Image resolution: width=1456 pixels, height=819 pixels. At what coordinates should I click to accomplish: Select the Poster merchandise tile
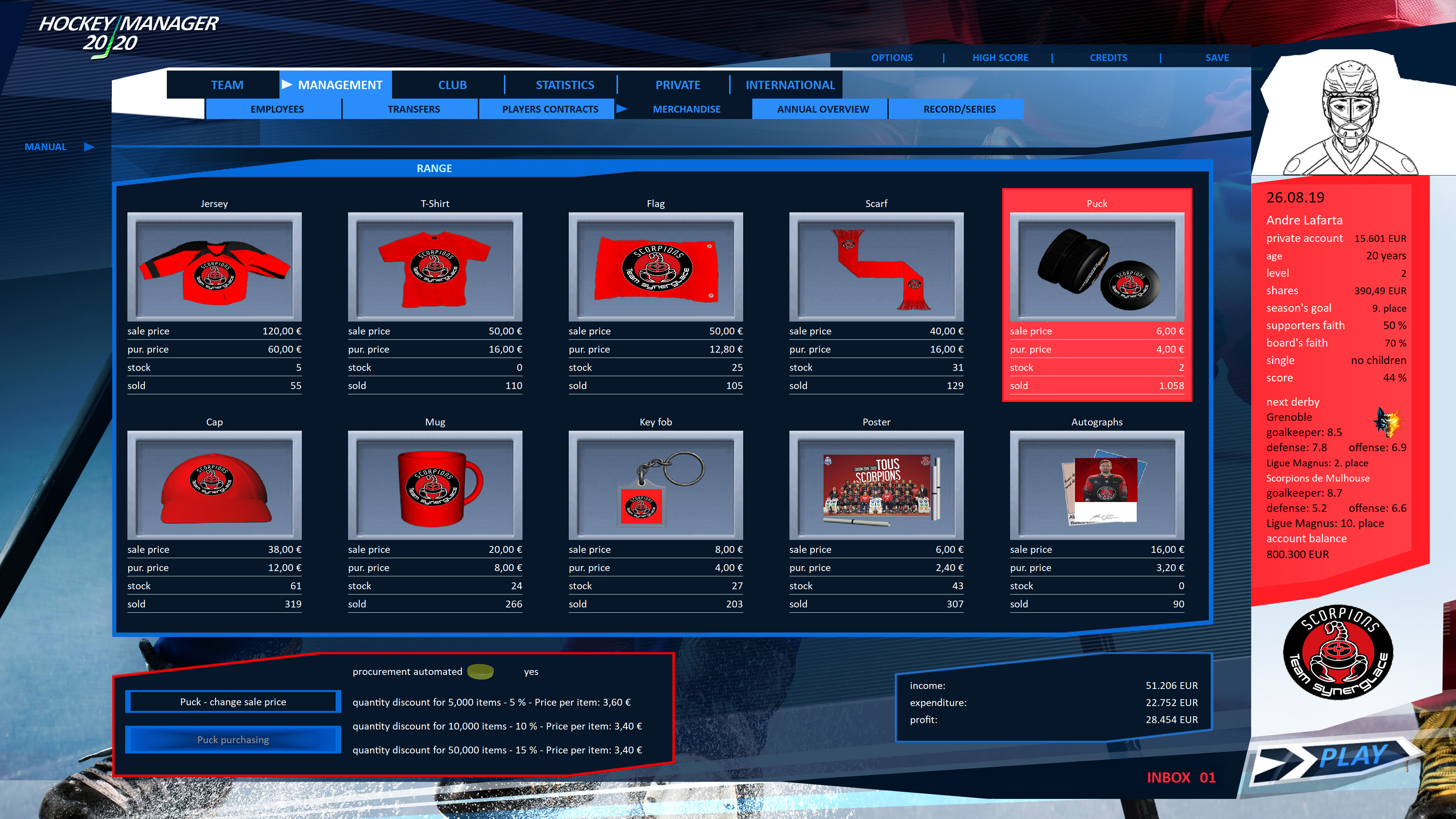[876, 485]
